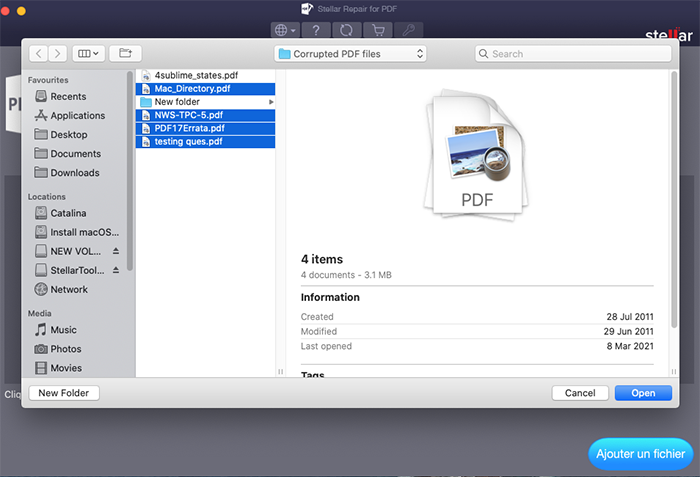Open Music in Media section

[x=56, y=330]
